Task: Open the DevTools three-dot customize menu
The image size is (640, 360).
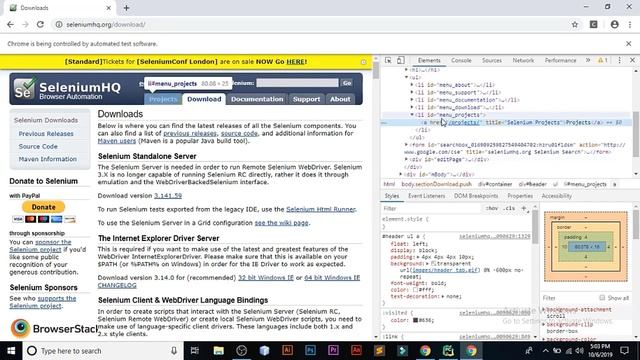Action: (x=619, y=60)
